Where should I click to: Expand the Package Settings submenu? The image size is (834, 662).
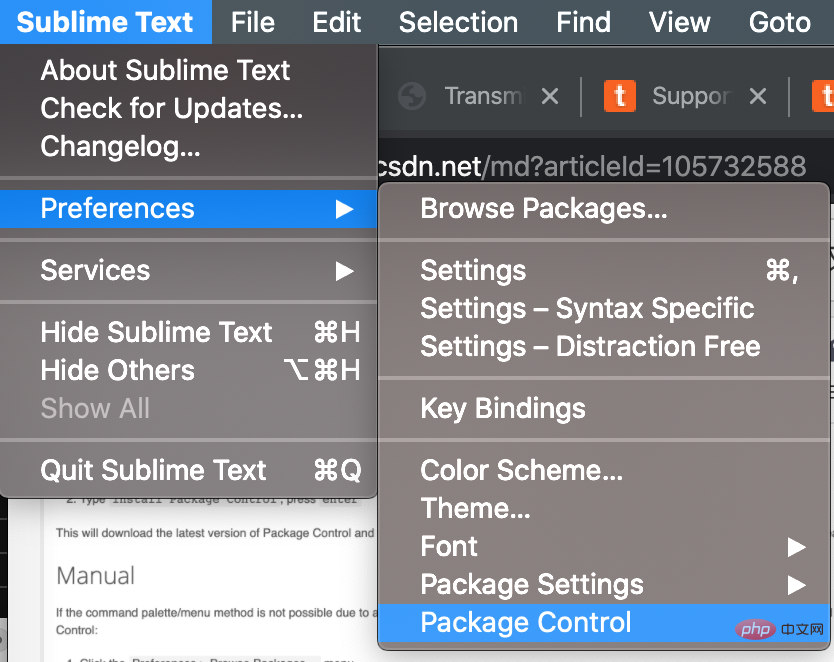[604, 585]
